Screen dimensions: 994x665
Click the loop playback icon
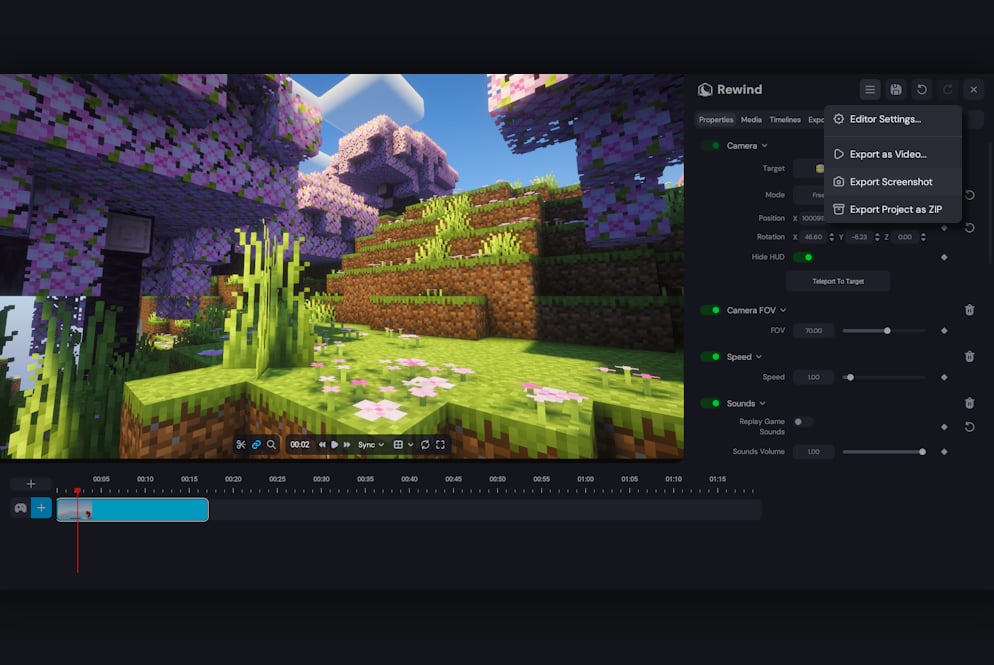pos(425,444)
